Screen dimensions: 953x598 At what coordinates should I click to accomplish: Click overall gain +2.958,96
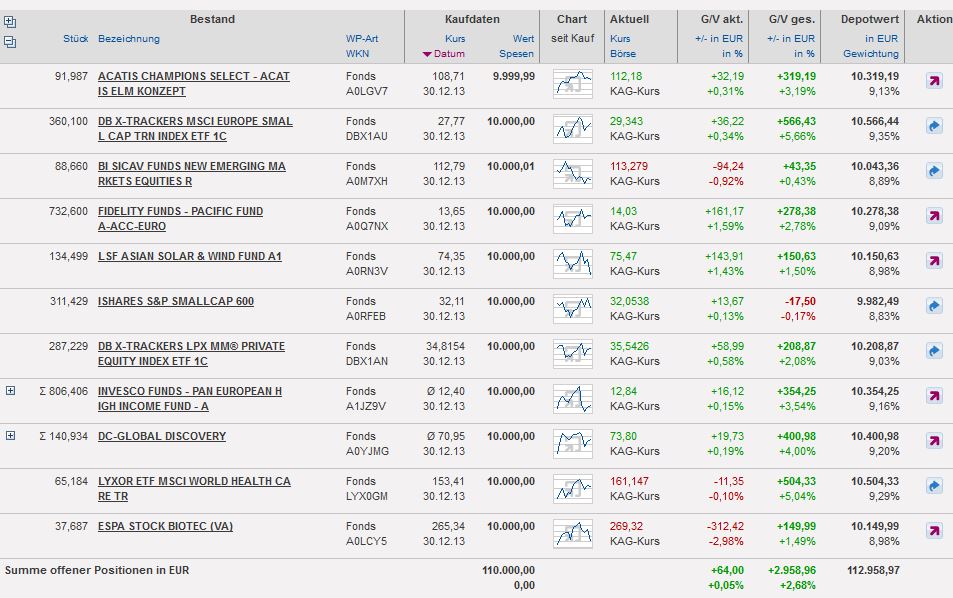pyautogui.click(x=792, y=570)
